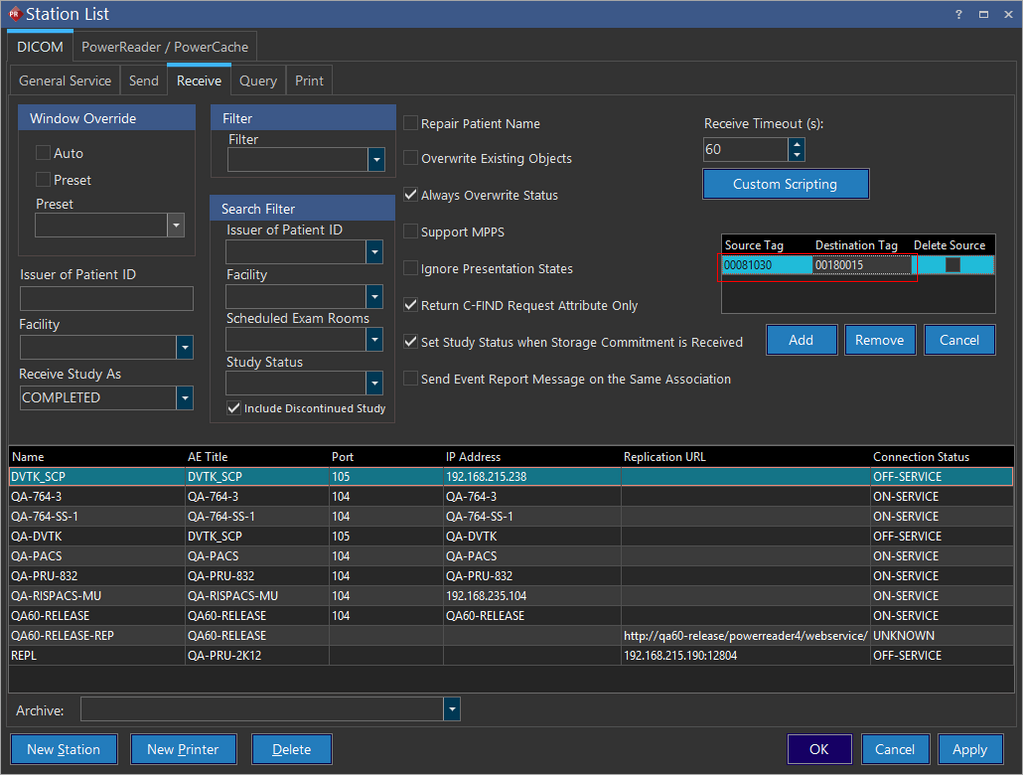Open the PowerReader / PowerCache tab
The height and width of the screenshot is (775, 1023).
click(165, 47)
